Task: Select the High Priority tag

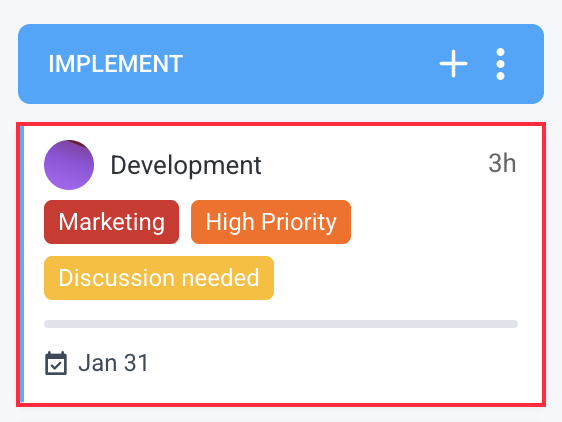Action: (271, 222)
